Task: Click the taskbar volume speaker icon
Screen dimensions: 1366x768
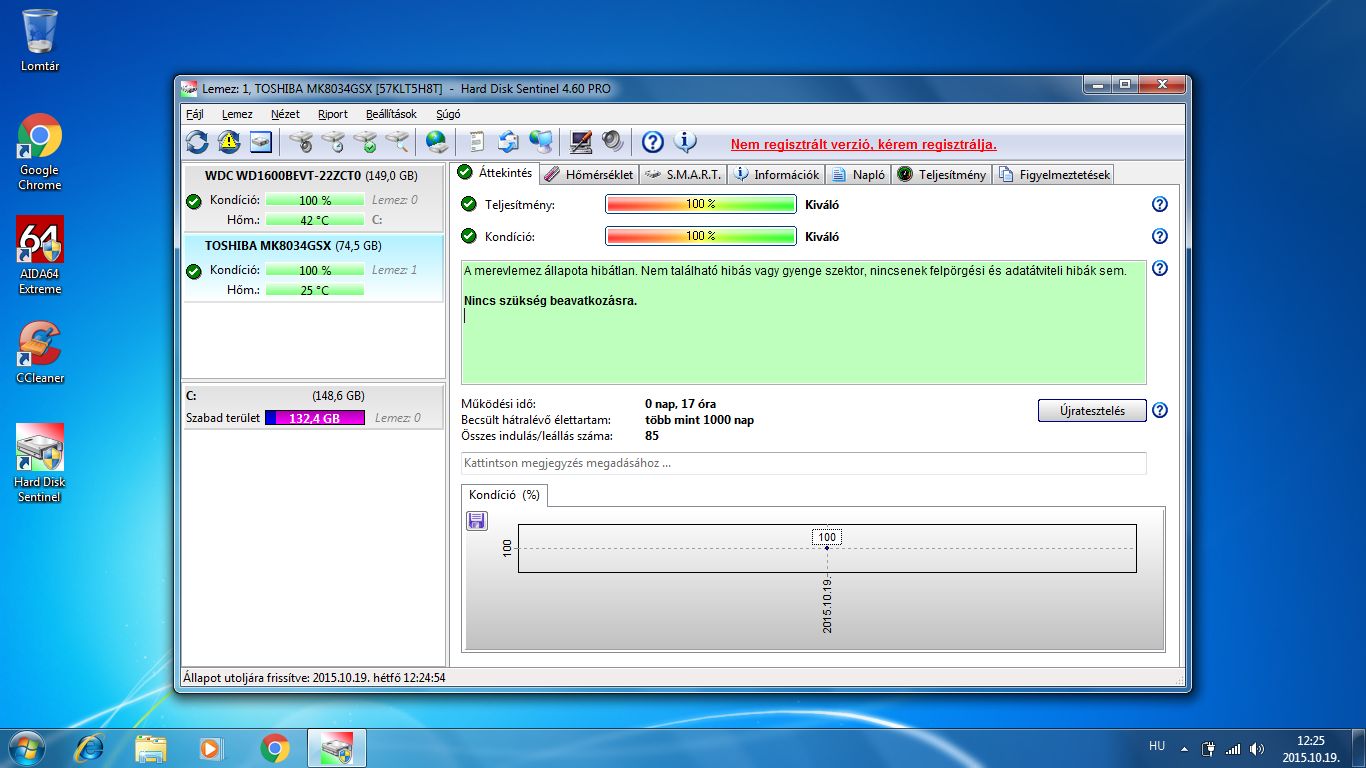Action: [x=1257, y=748]
